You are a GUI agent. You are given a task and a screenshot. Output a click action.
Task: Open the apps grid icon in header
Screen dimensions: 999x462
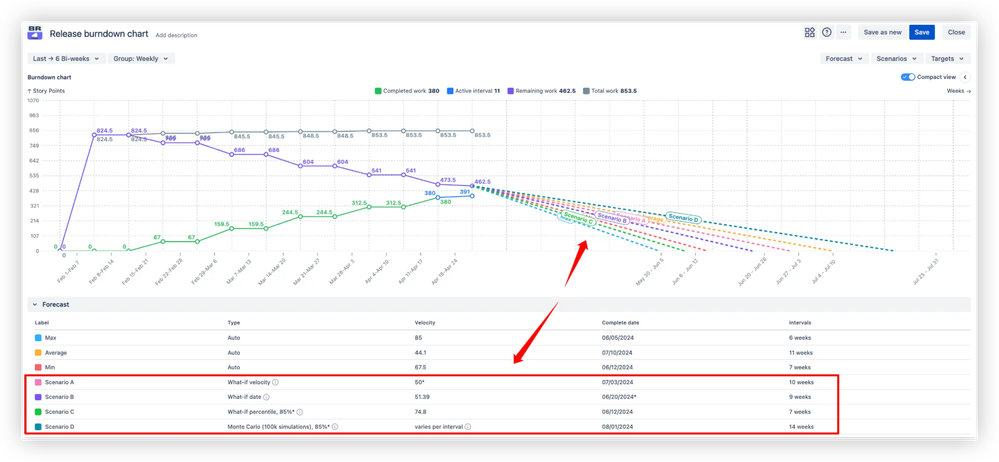[810, 32]
